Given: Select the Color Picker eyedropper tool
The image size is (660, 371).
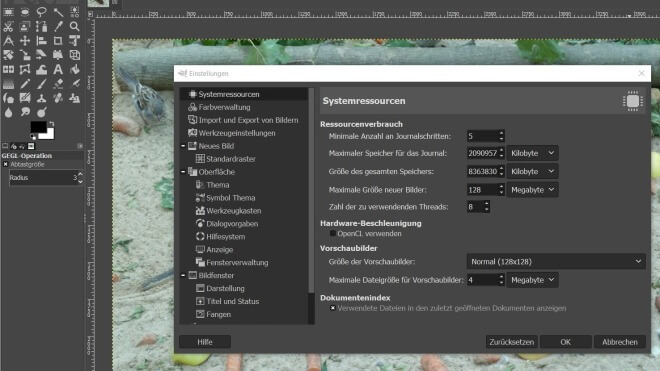Looking at the screenshot, I should (58, 27).
